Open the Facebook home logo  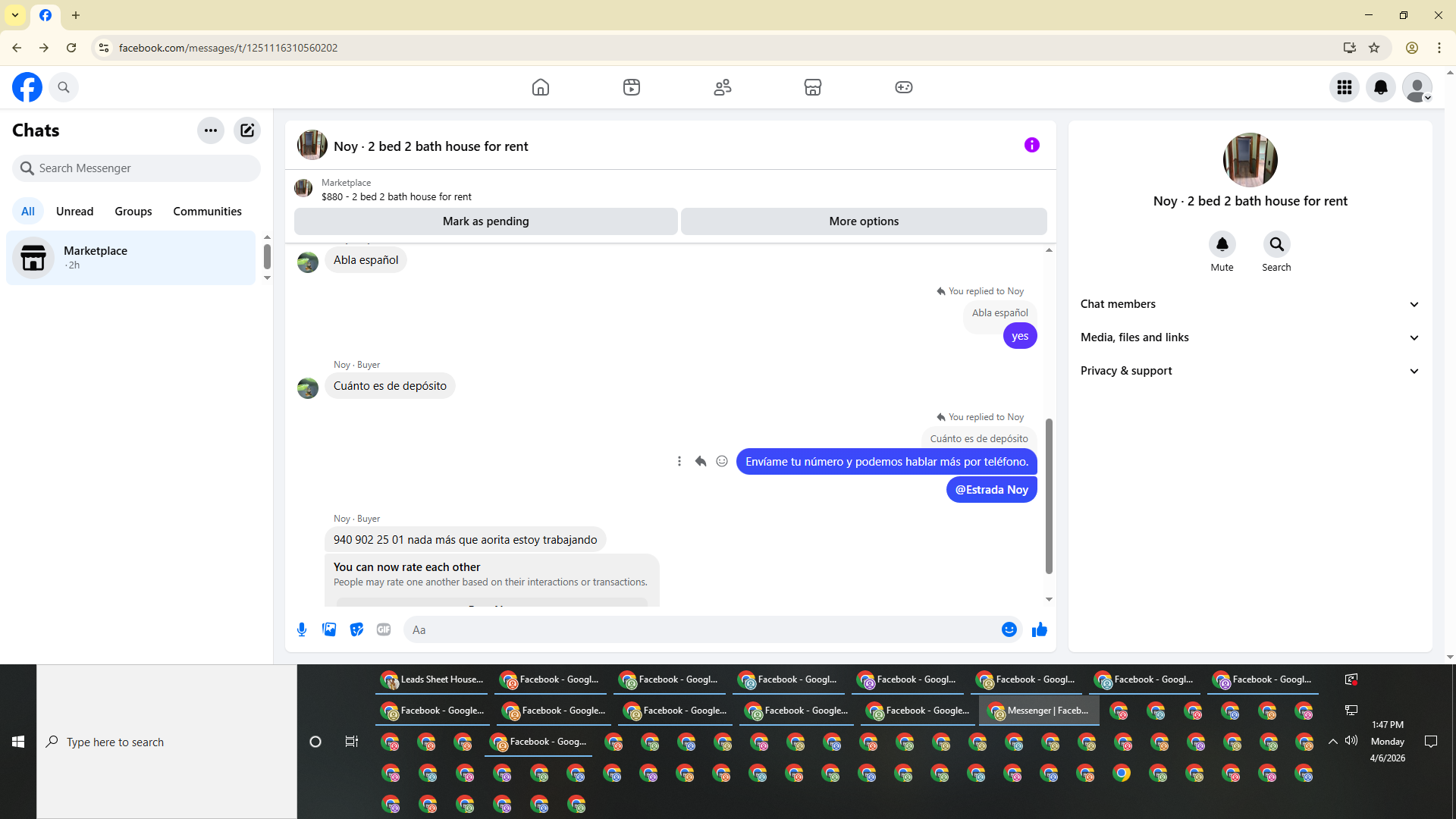[27, 87]
